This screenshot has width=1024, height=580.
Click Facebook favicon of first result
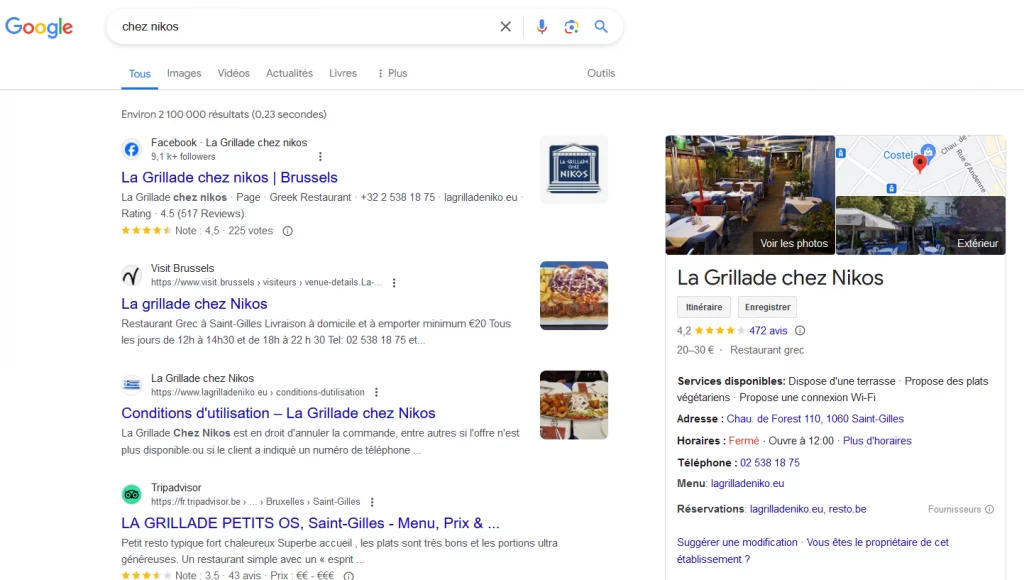pyautogui.click(x=131, y=150)
